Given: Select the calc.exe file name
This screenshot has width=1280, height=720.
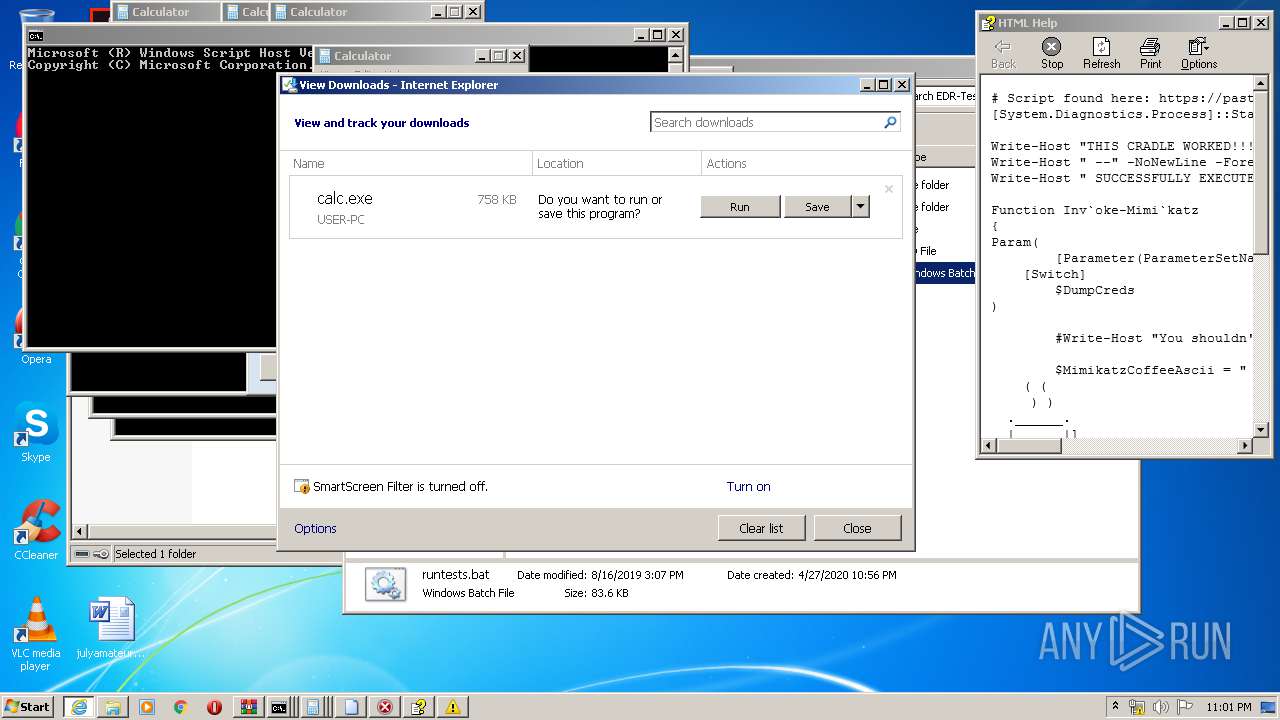Looking at the screenshot, I should (345, 199).
